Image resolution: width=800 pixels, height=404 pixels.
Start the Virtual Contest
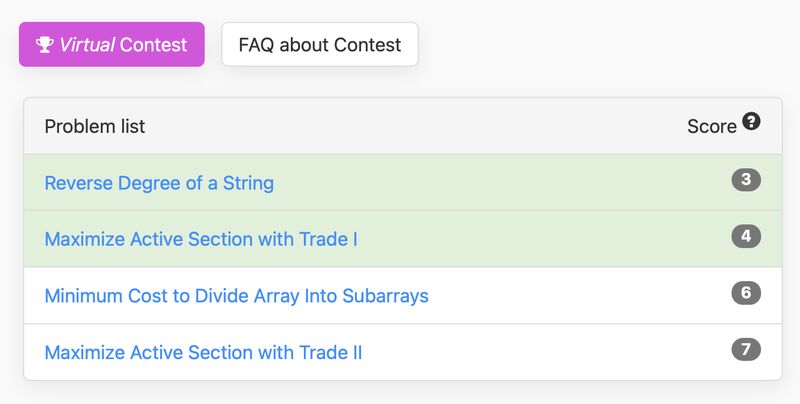coord(112,44)
